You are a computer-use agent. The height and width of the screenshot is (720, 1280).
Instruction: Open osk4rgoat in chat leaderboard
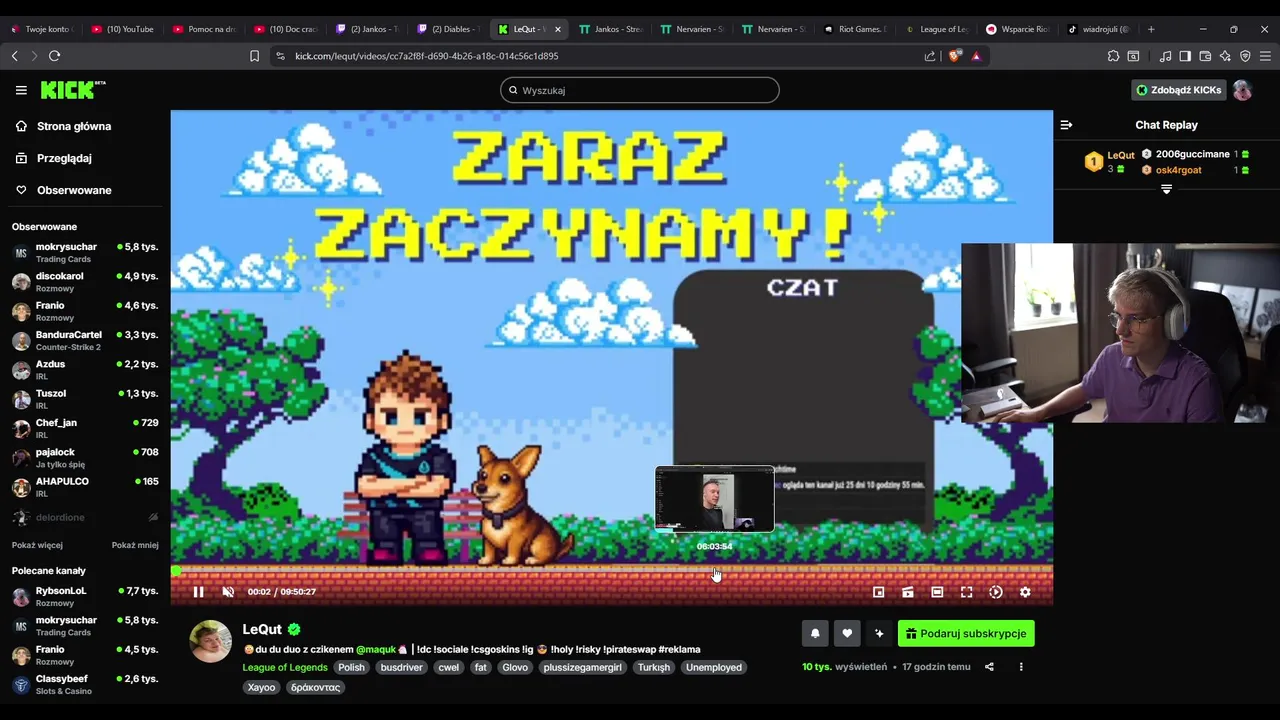pos(1178,170)
